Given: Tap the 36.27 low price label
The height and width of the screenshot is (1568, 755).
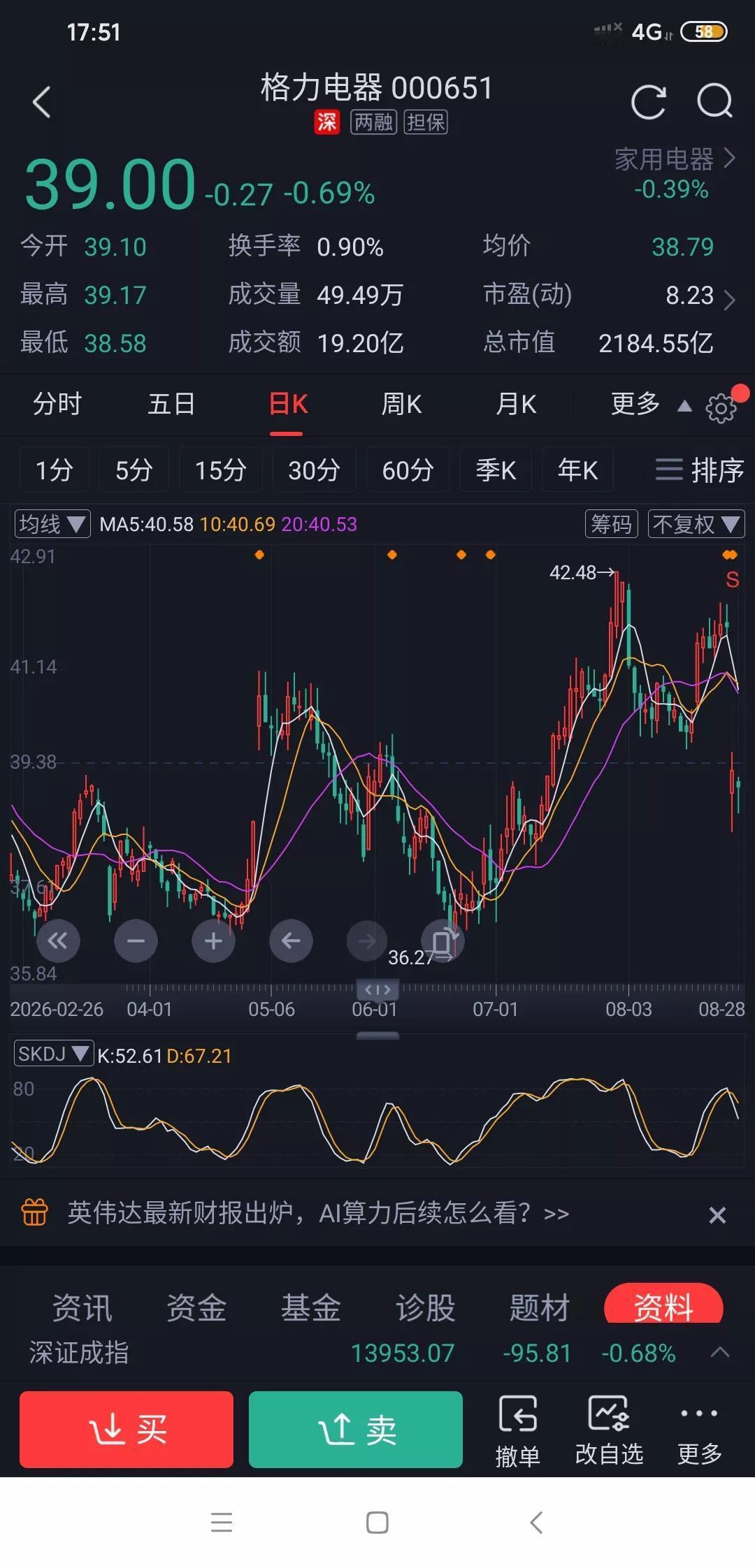Looking at the screenshot, I should (x=411, y=957).
